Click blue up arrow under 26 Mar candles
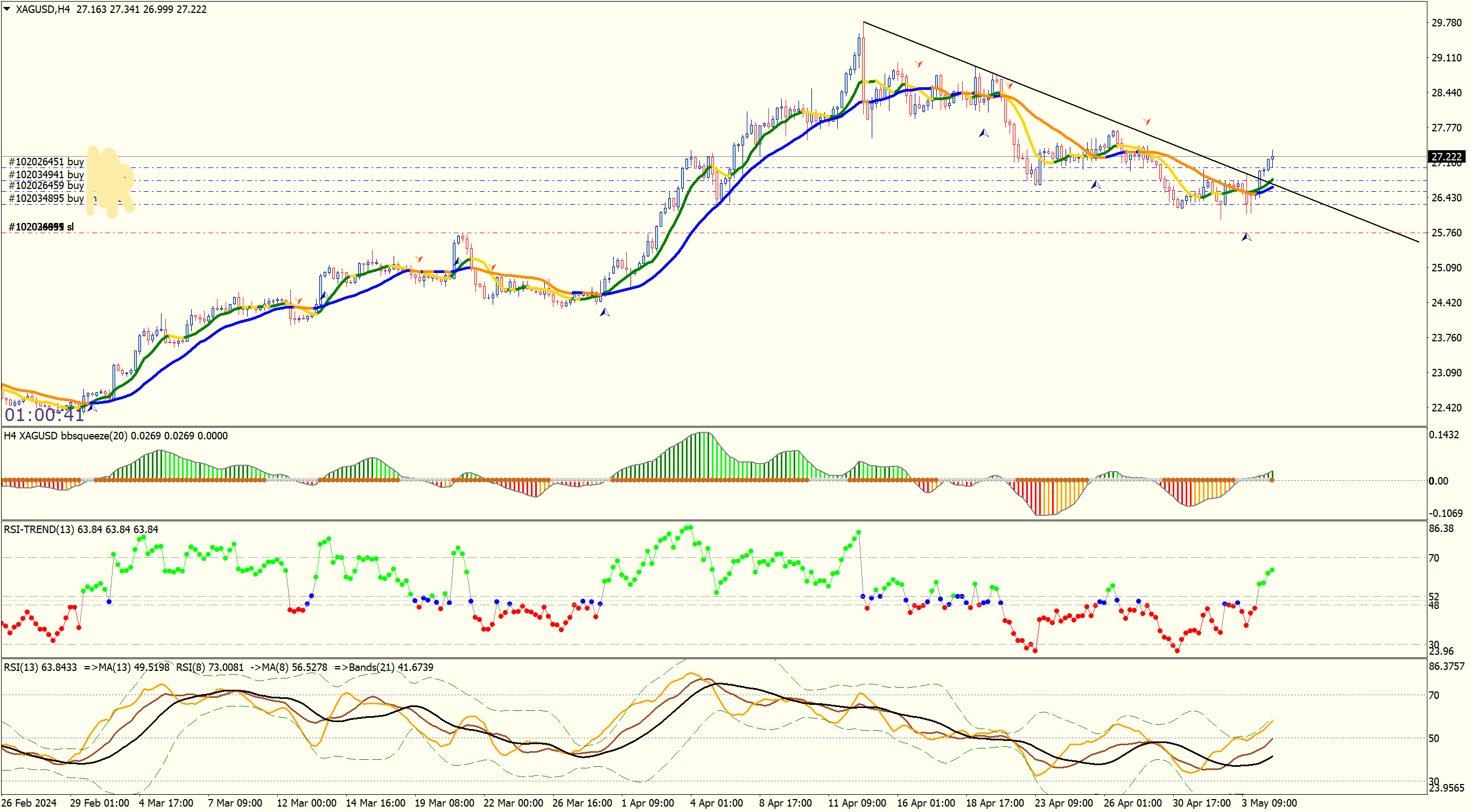The image size is (1471, 812). [x=605, y=312]
